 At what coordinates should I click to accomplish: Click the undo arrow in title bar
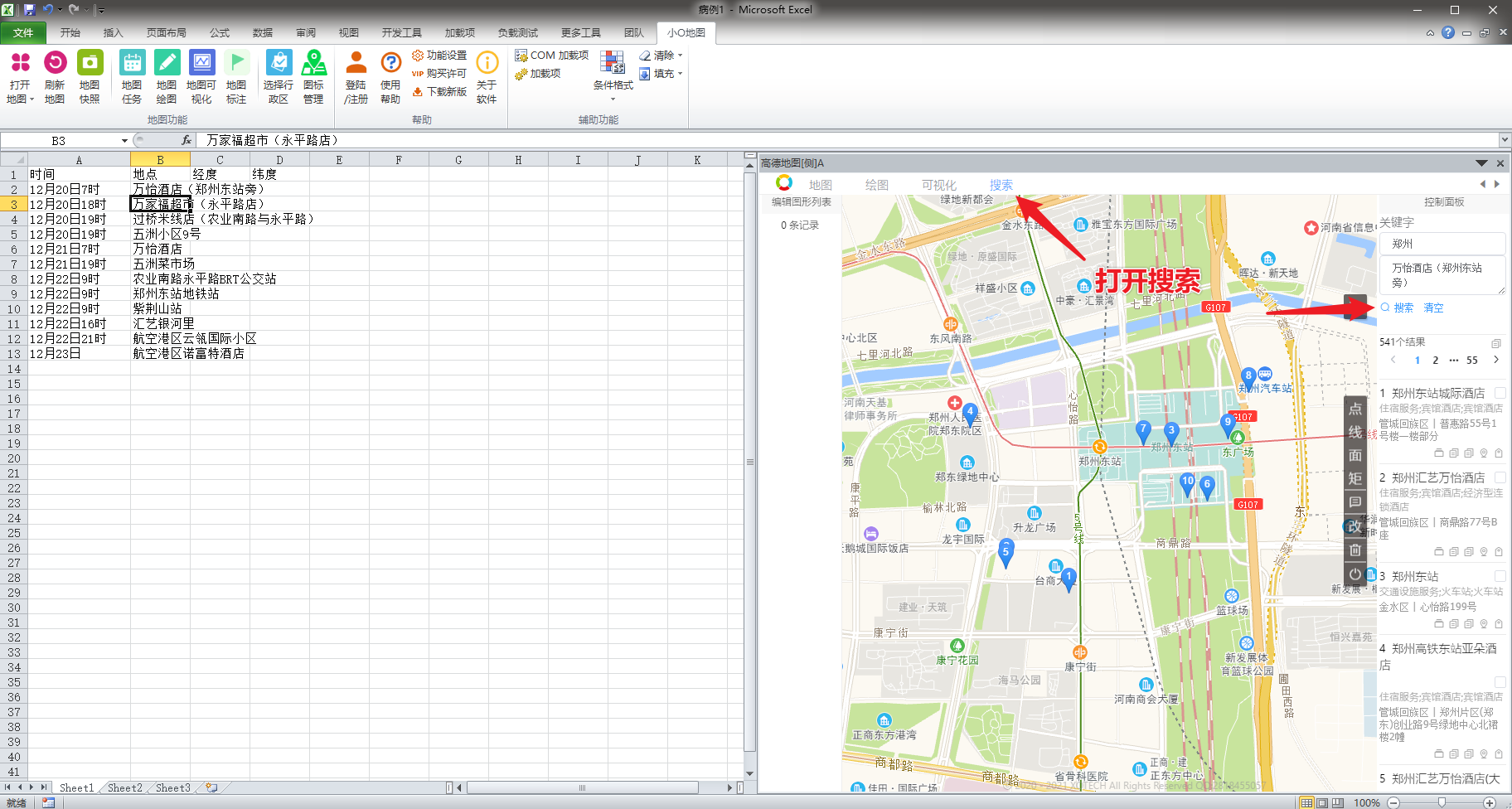click(48, 10)
